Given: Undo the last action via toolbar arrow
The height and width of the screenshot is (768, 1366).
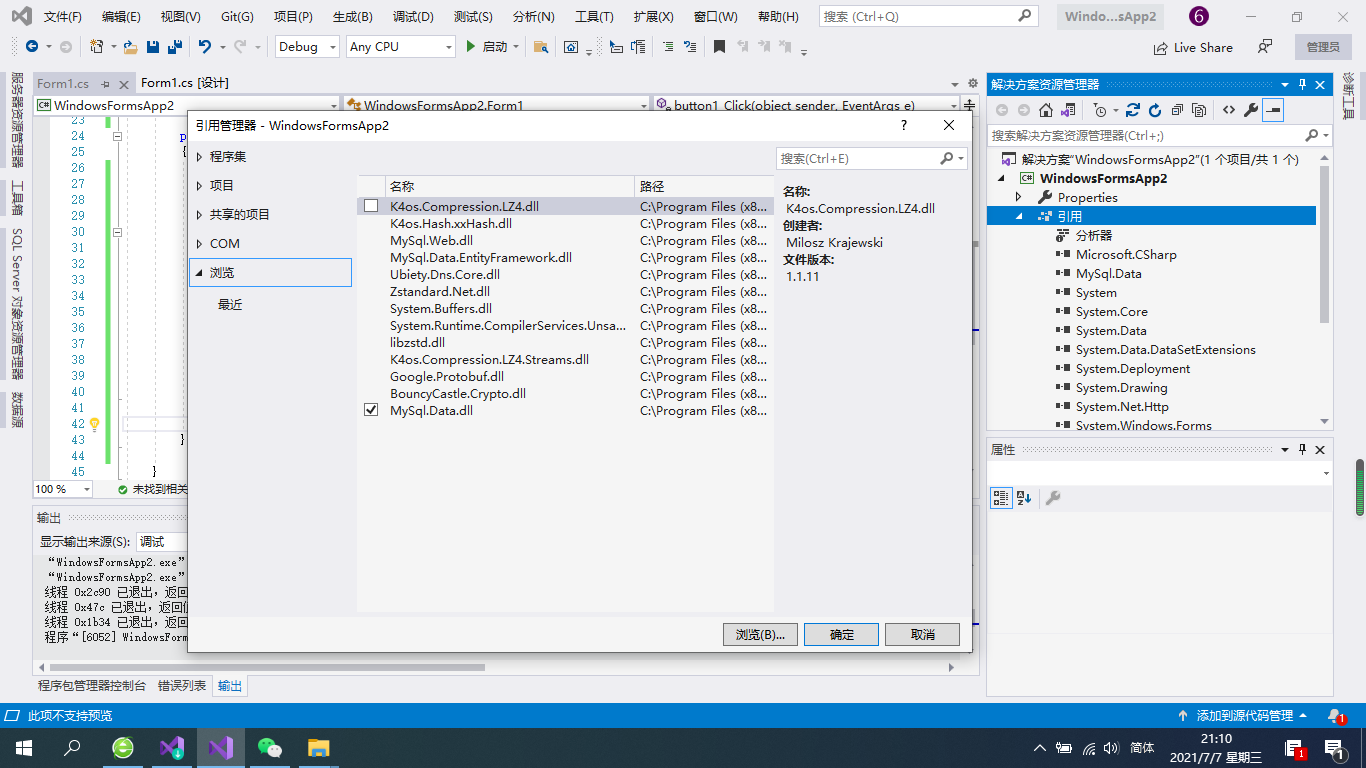Looking at the screenshot, I should pos(205,47).
